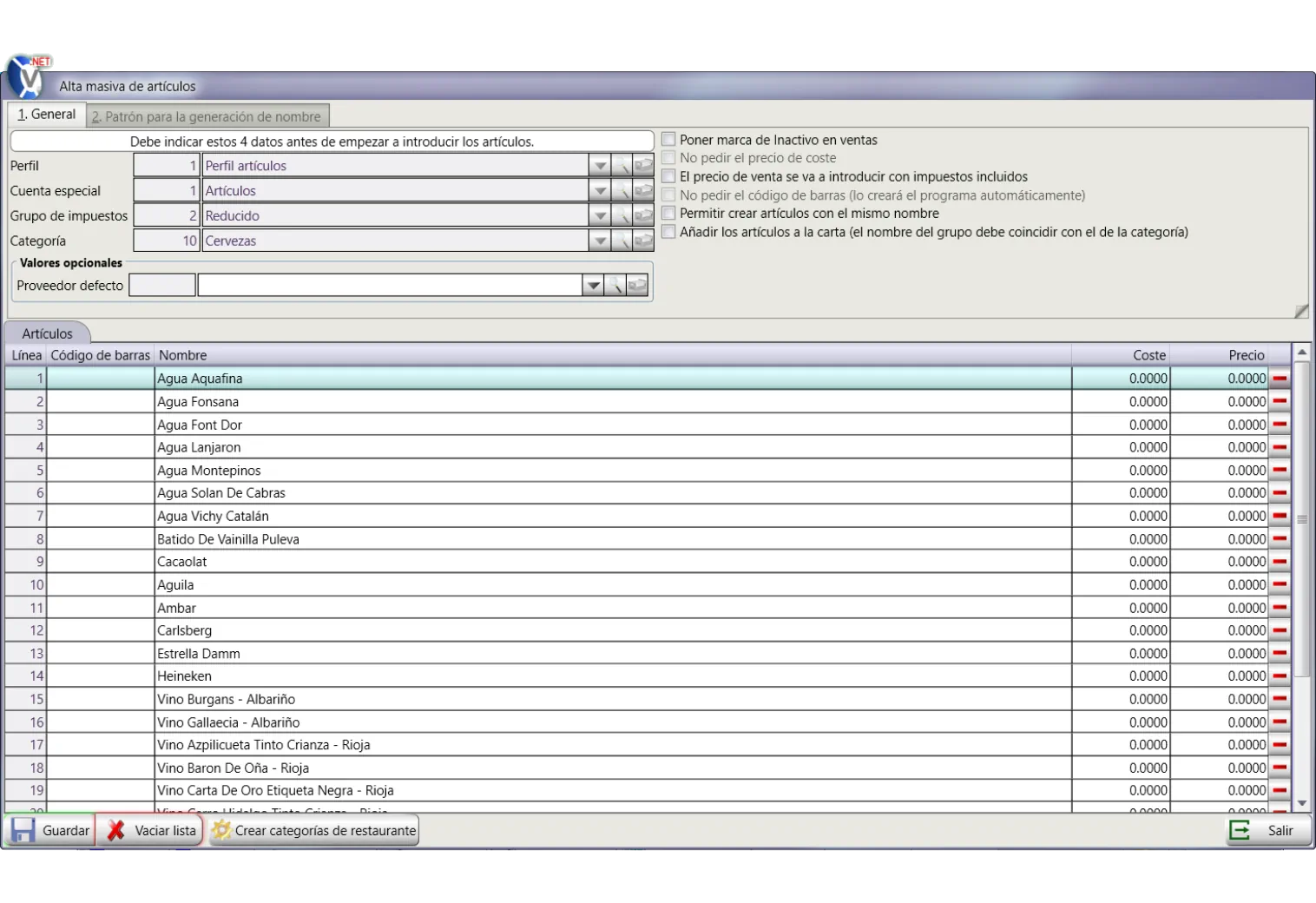Click the magnifier icon in the Categoría row

point(622,241)
